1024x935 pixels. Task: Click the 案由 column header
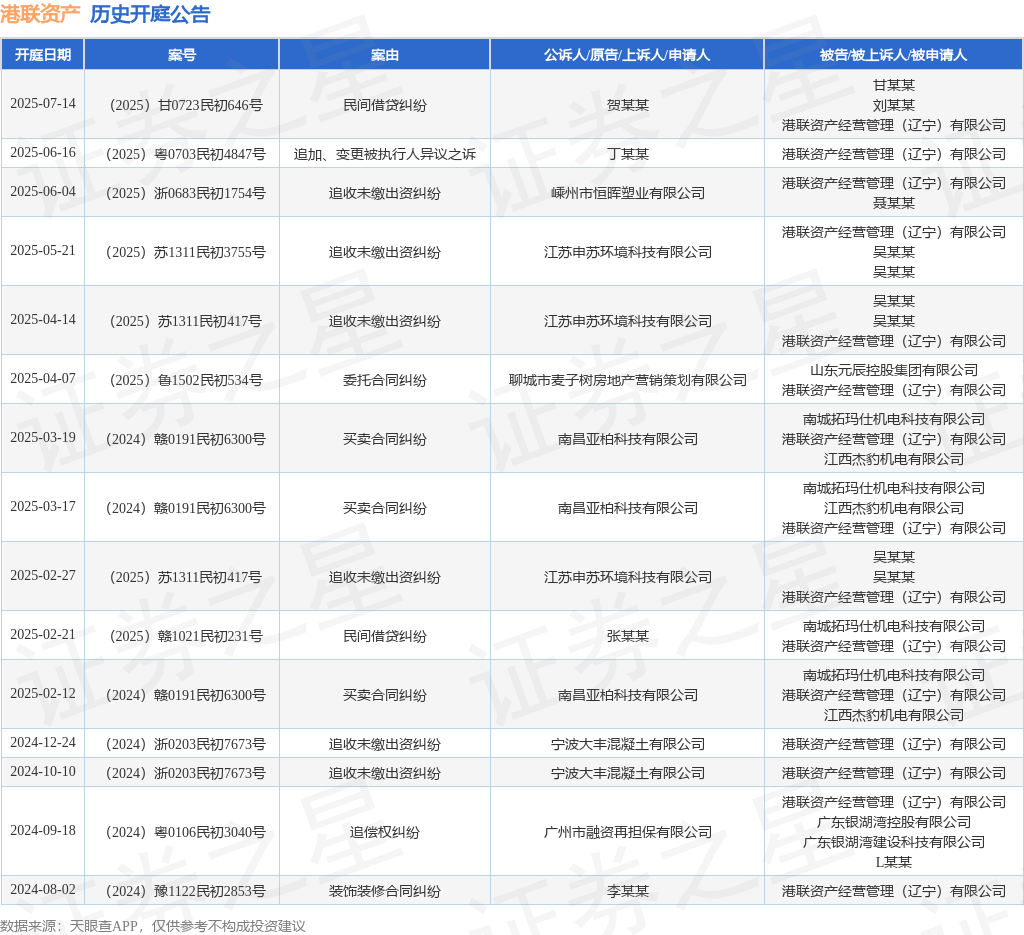[x=385, y=55]
